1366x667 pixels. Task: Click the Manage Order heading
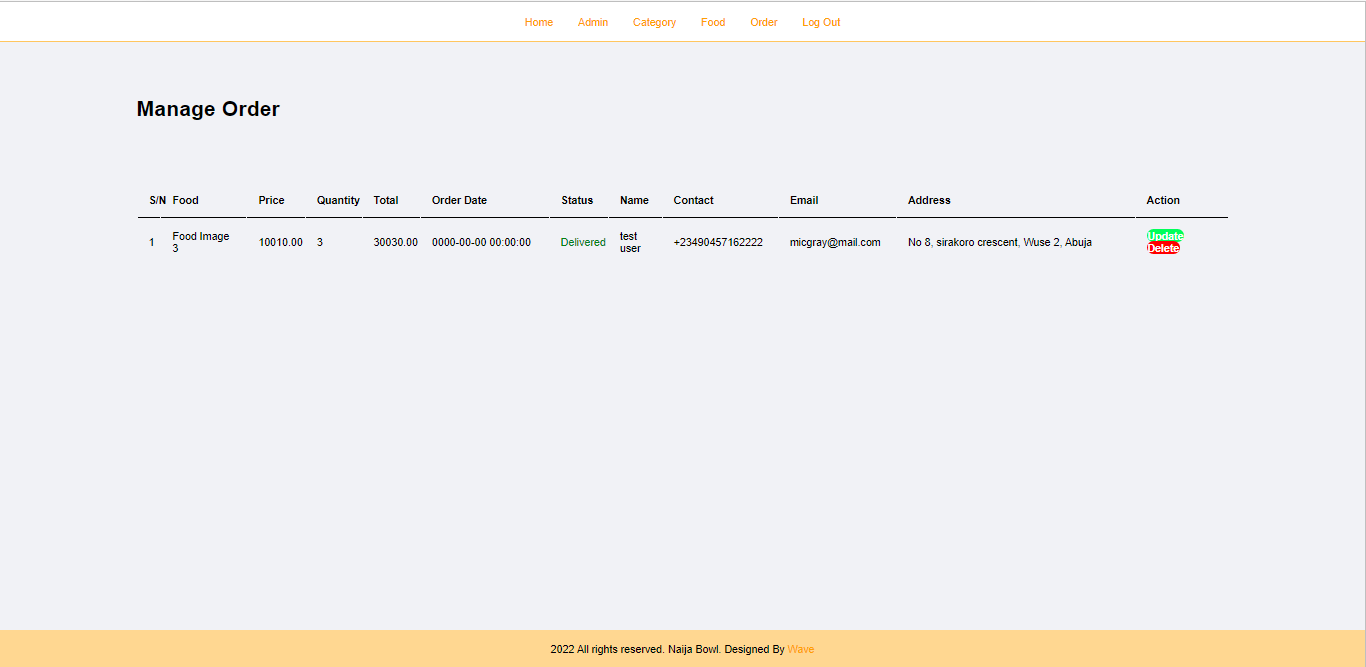208,109
